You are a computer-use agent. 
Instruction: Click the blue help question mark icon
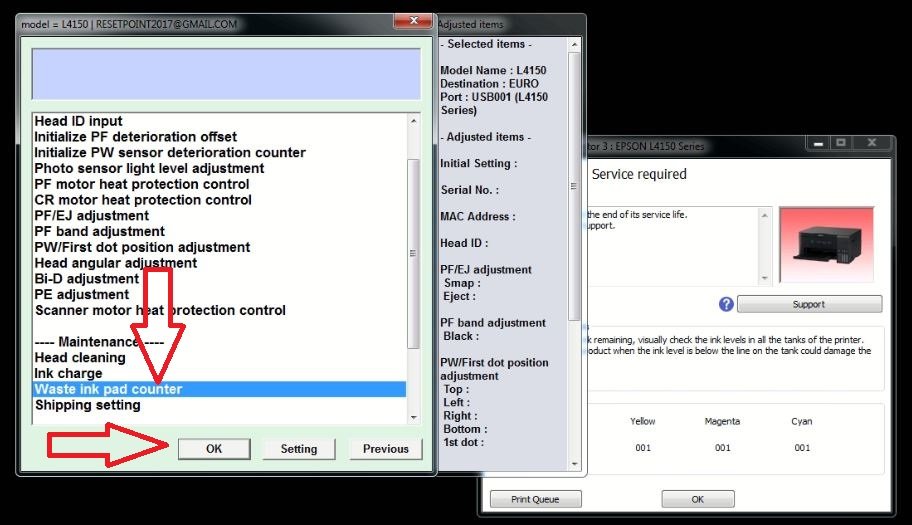(726, 304)
